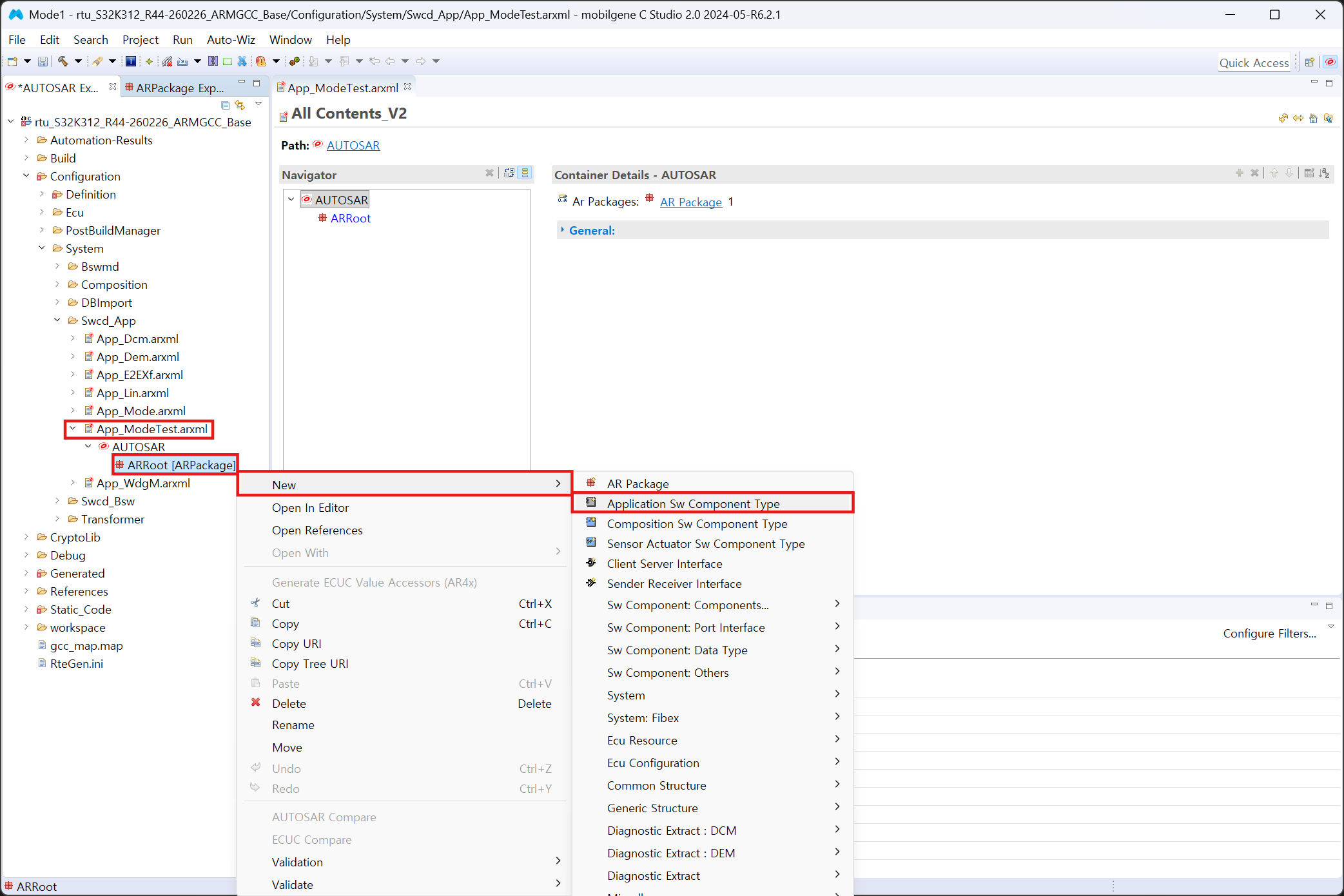Screen dimensions: 1344x896
Task: Expand the CryptoLib folder
Action: pos(26,537)
